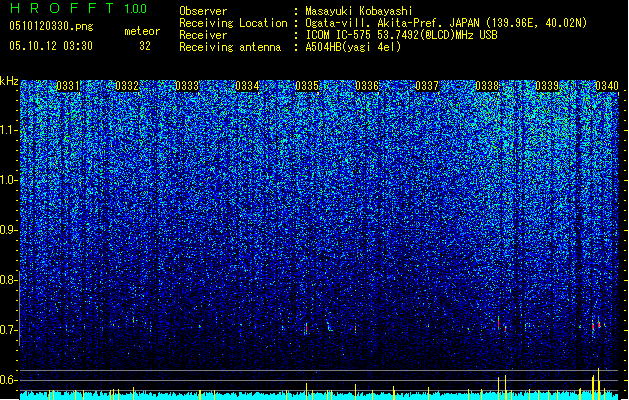This screenshot has width=629, height=400.
Task: Click the Receiver label
Action: pos(203,35)
